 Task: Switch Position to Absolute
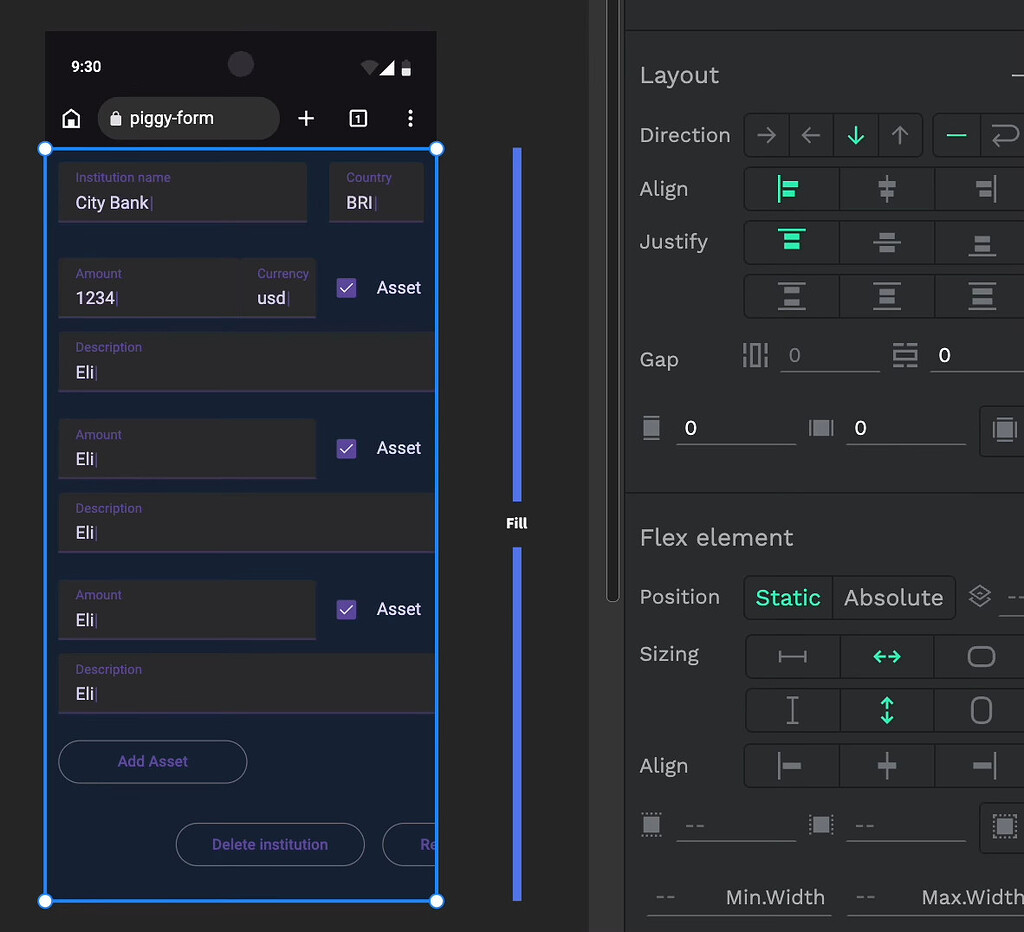click(893, 597)
